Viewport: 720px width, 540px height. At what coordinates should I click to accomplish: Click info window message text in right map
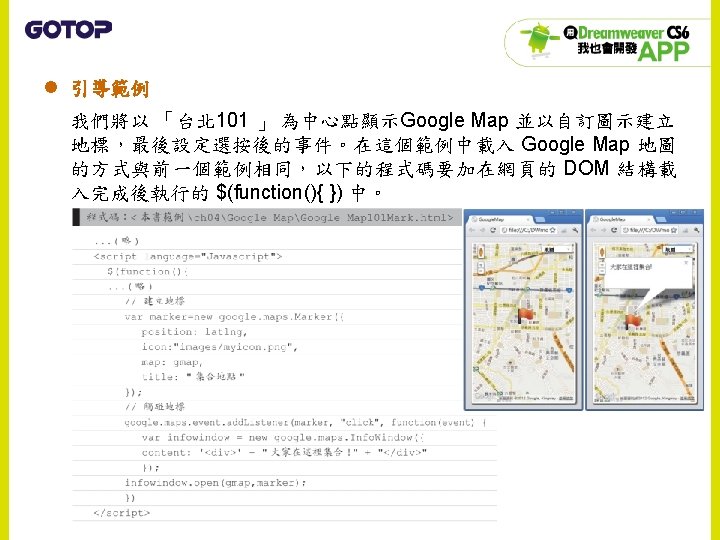(631, 267)
